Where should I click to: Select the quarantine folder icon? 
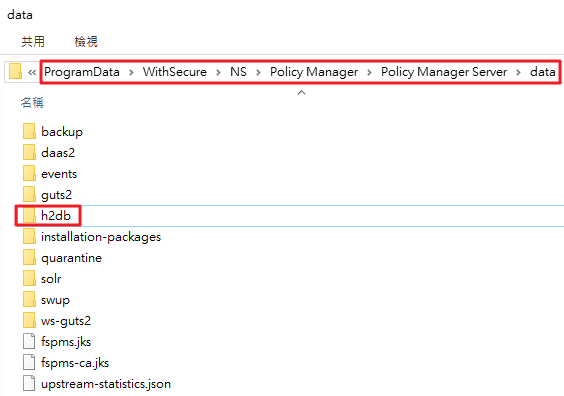[x=29, y=257]
